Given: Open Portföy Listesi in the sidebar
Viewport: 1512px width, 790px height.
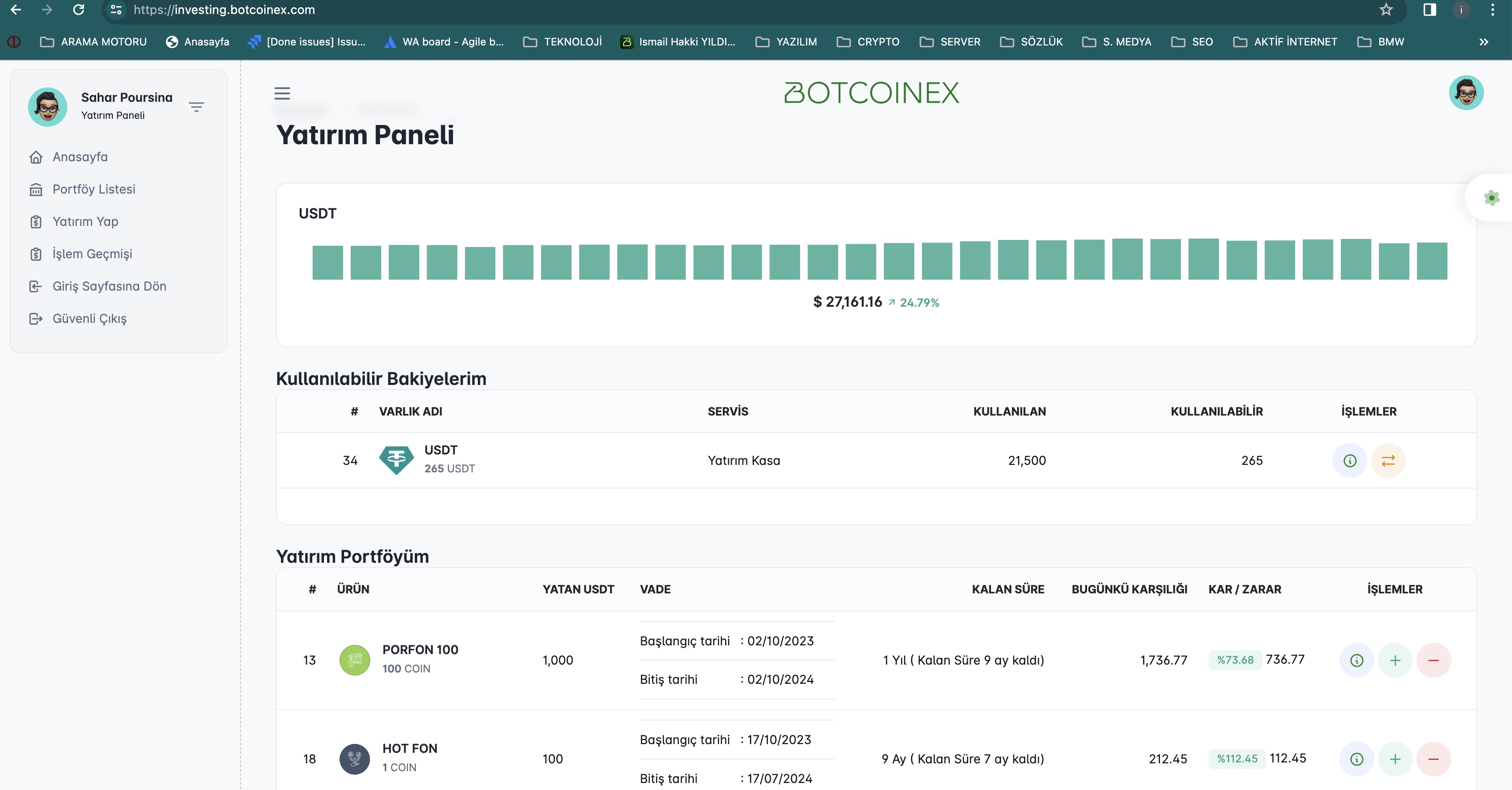Looking at the screenshot, I should pyautogui.click(x=94, y=189).
